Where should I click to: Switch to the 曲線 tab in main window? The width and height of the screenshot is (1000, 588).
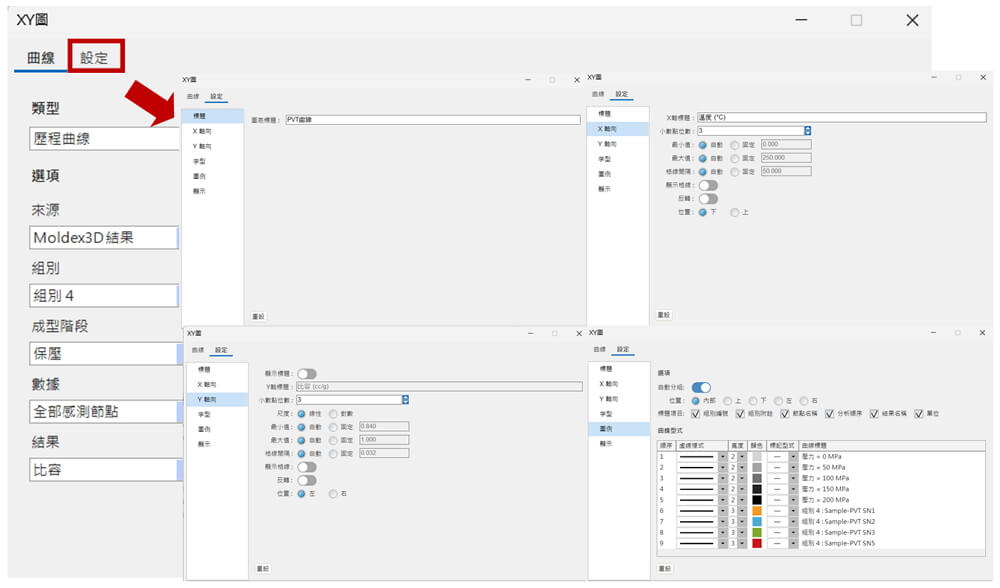[x=41, y=58]
